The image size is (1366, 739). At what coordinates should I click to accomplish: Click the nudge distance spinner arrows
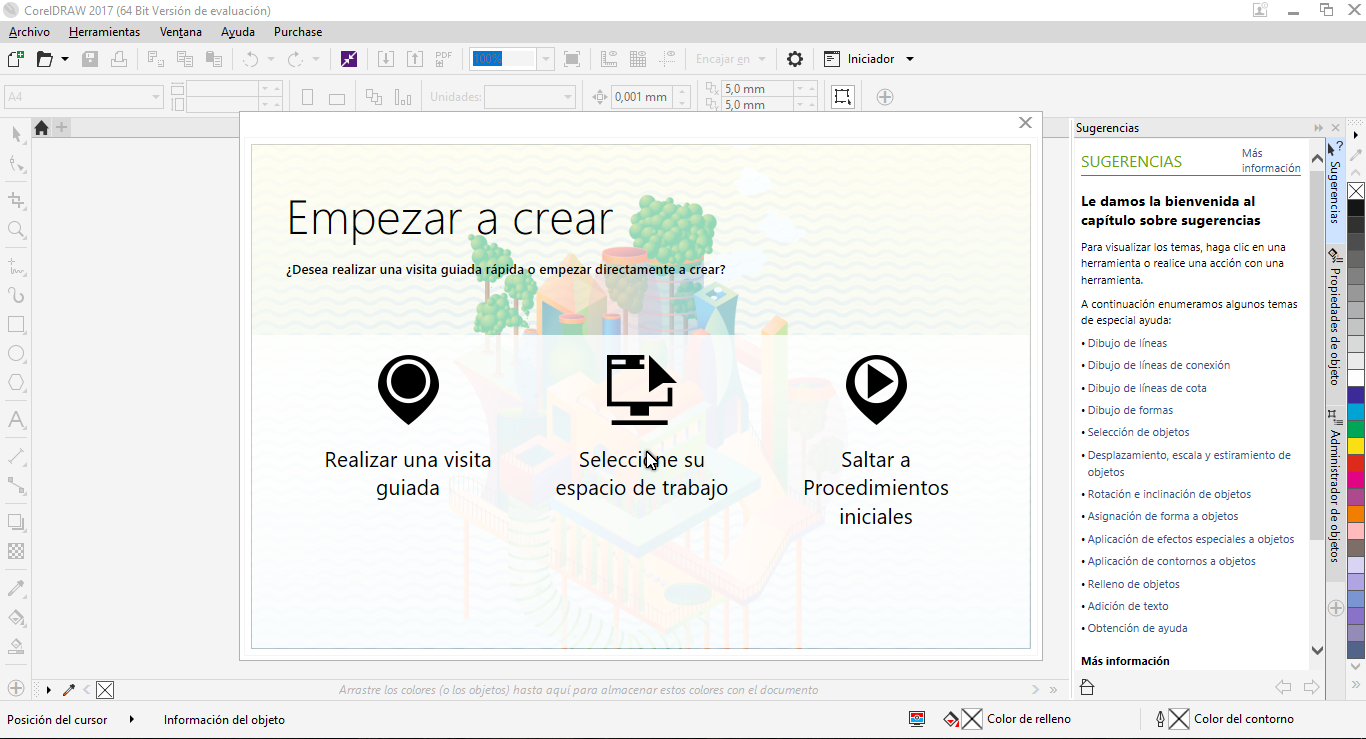point(682,97)
